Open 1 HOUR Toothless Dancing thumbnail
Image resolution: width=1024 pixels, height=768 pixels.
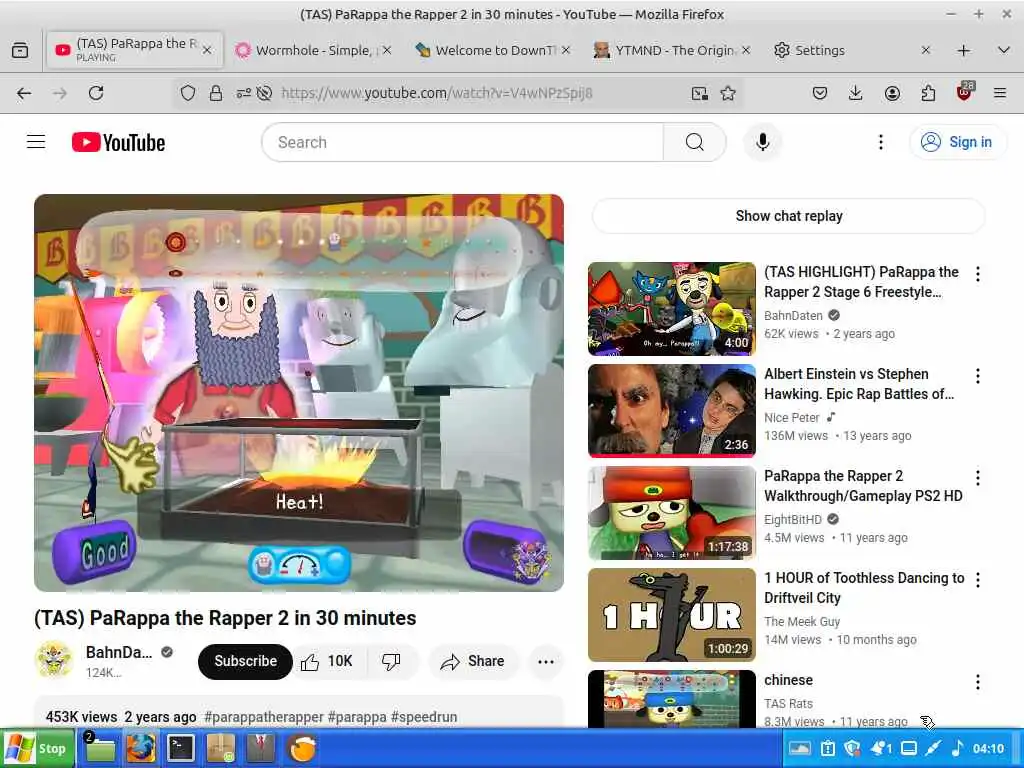pyautogui.click(x=671, y=615)
